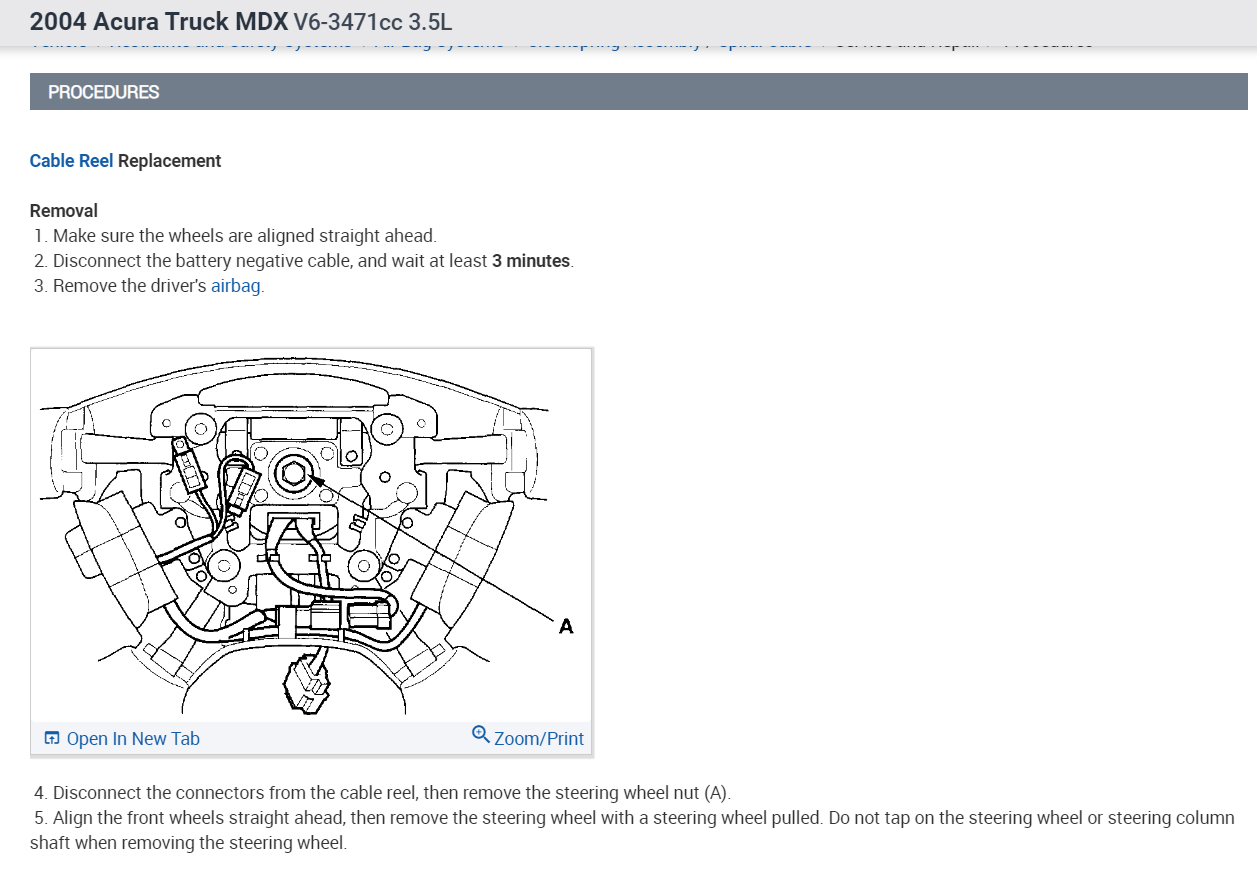Click the bold '3 minutes' text

(531, 261)
